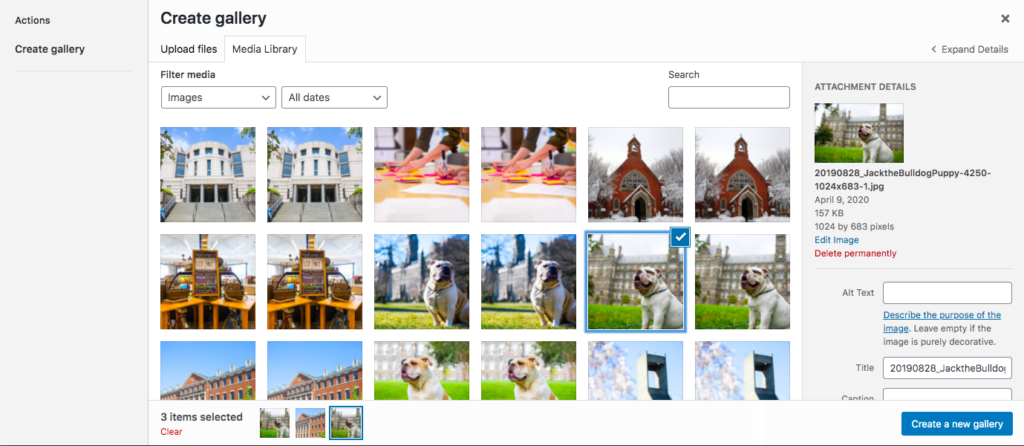Click the 3 items selected label
Image resolution: width=1024 pixels, height=446 pixels.
click(x=201, y=417)
